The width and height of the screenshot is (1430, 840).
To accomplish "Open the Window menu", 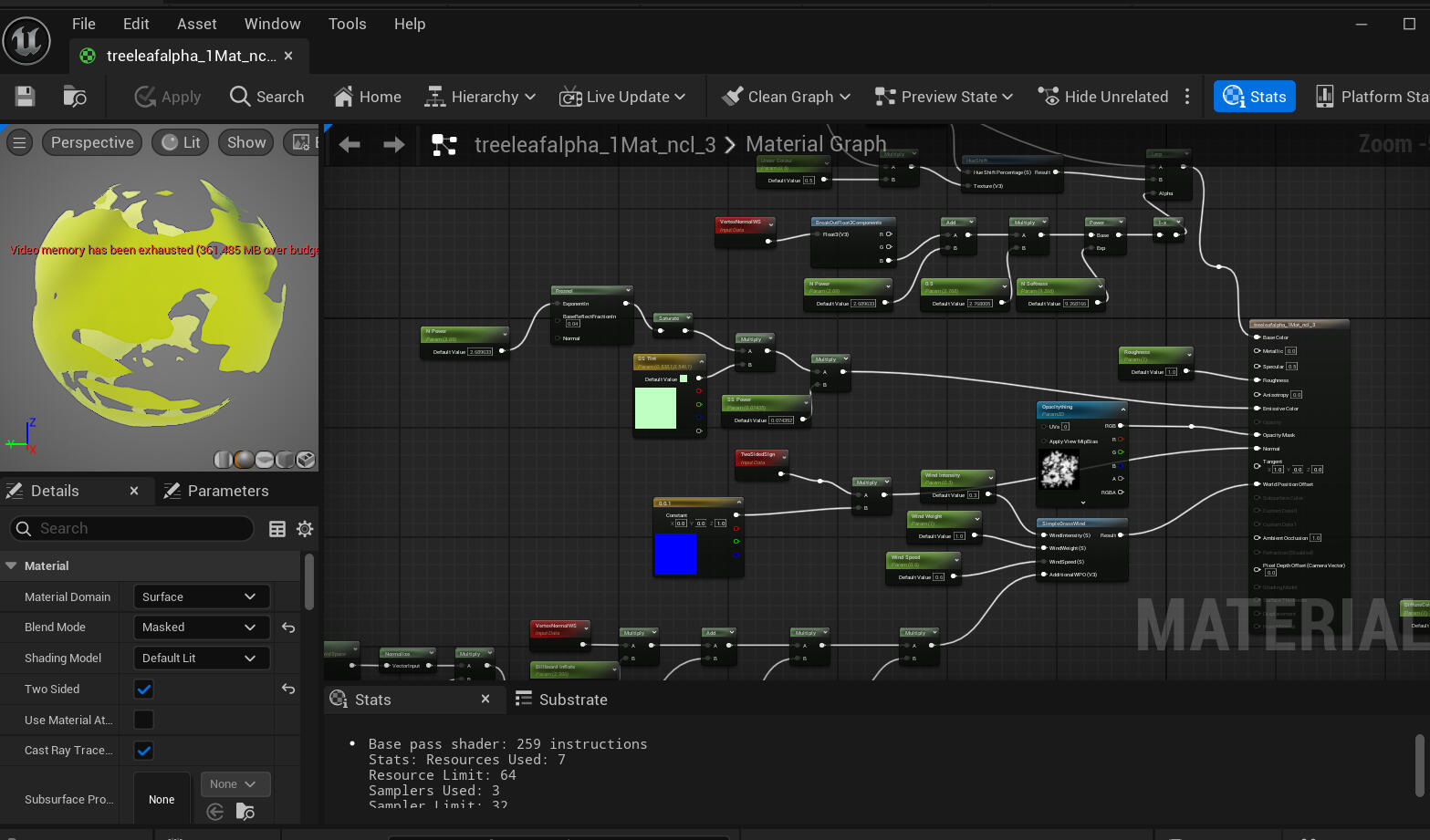I will pos(272,24).
